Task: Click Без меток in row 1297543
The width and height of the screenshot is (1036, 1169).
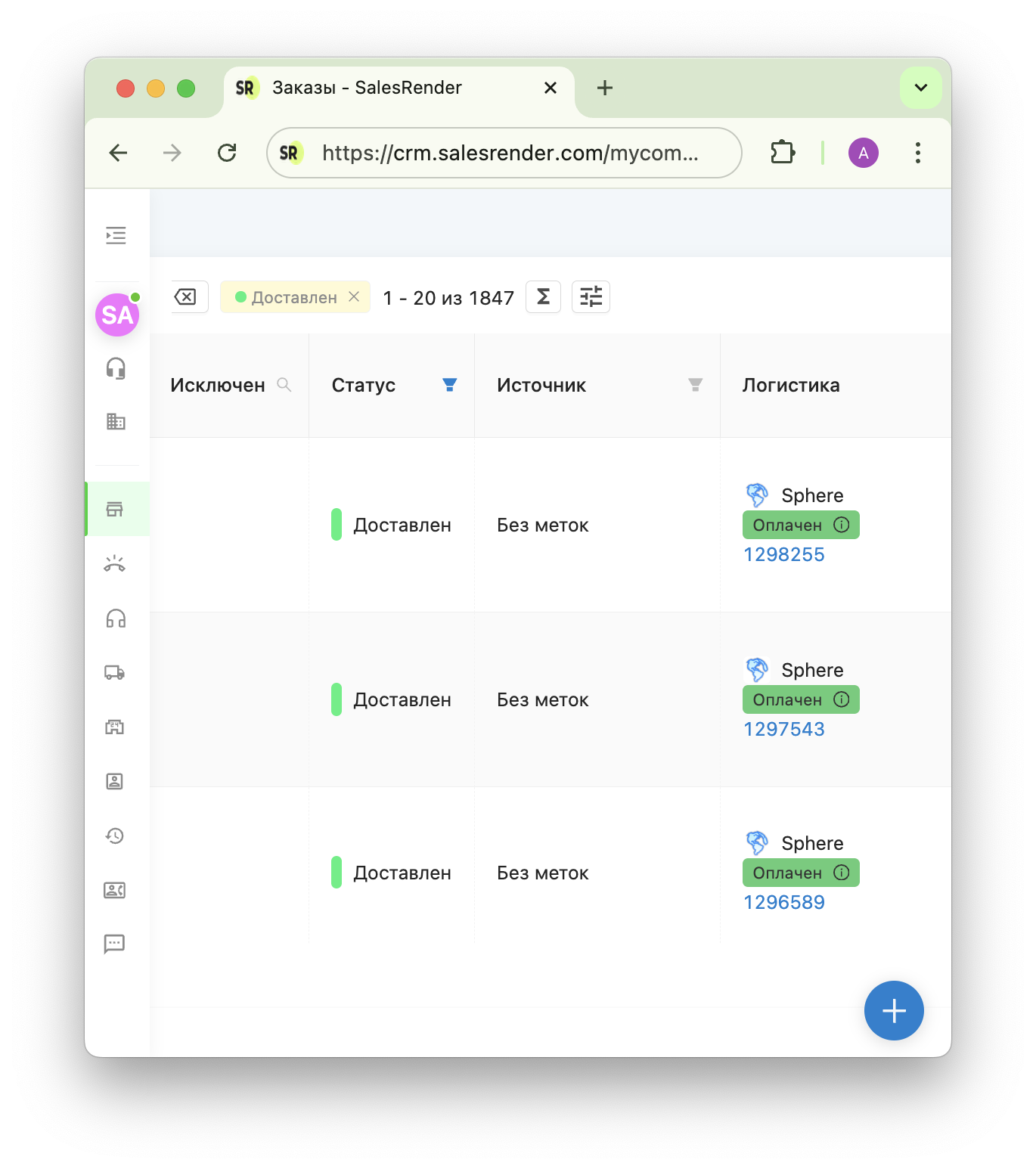Action: (543, 700)
